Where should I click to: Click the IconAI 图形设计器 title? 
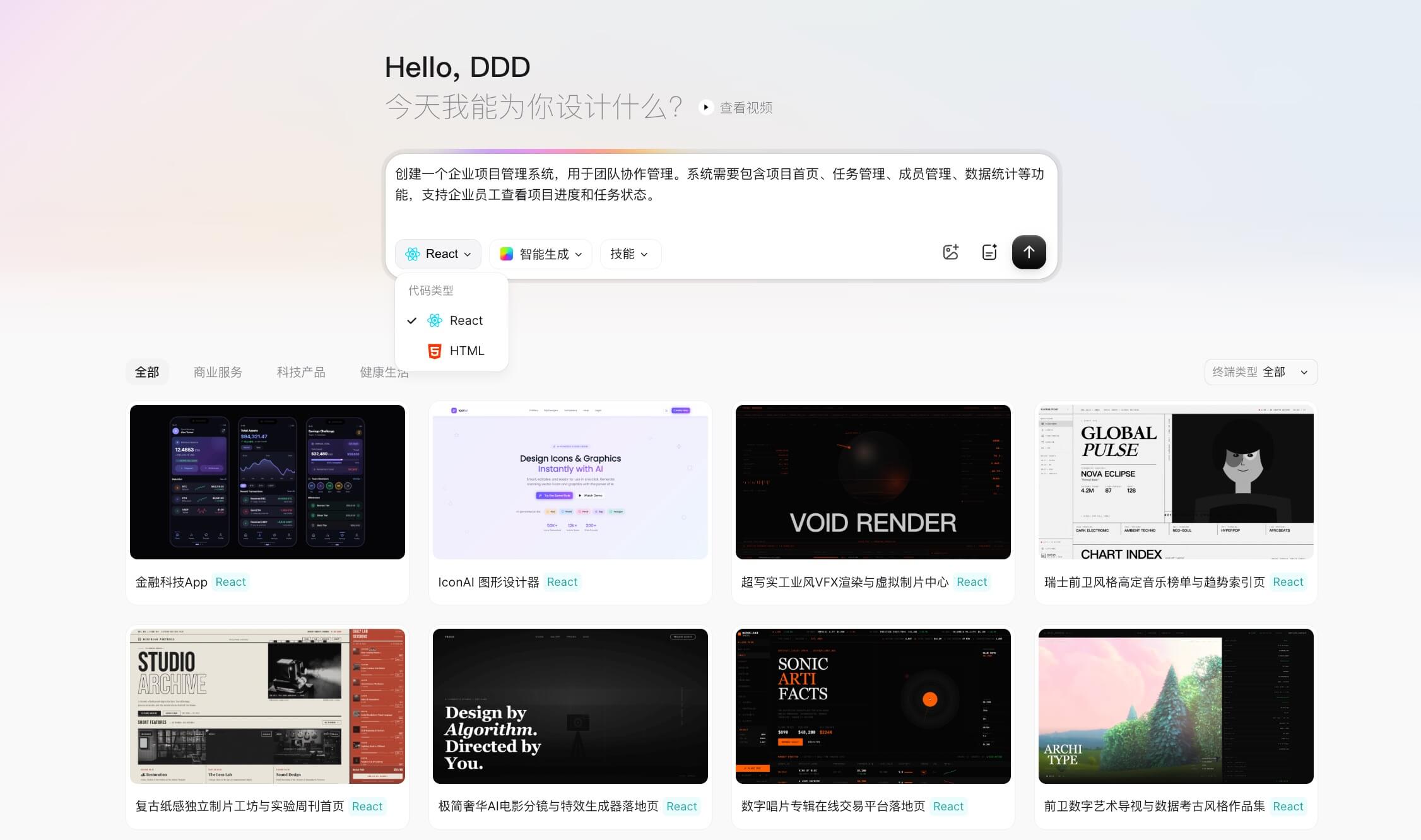488,582
